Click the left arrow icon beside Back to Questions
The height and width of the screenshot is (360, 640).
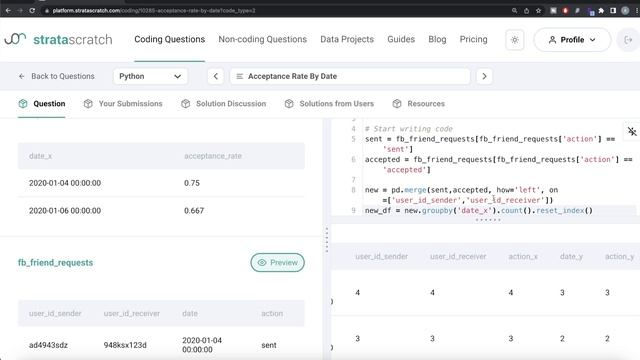(22, 76)
